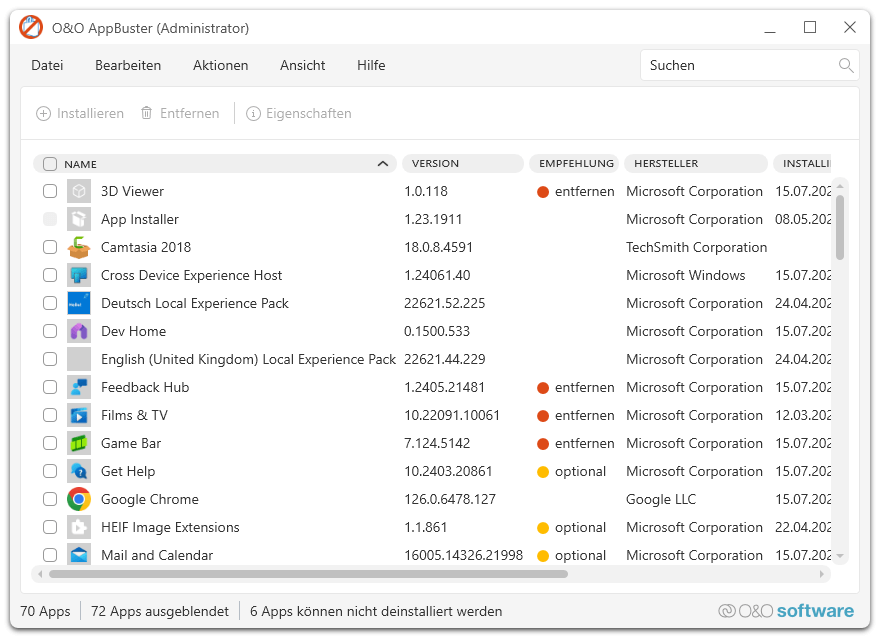Select the Google Chrome row name

[x=150, y=499]
